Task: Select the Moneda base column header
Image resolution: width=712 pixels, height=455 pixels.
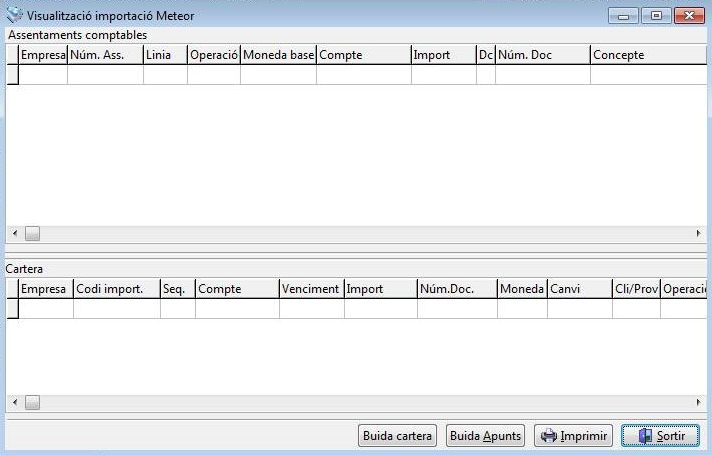Action: (x=278, y=55)
